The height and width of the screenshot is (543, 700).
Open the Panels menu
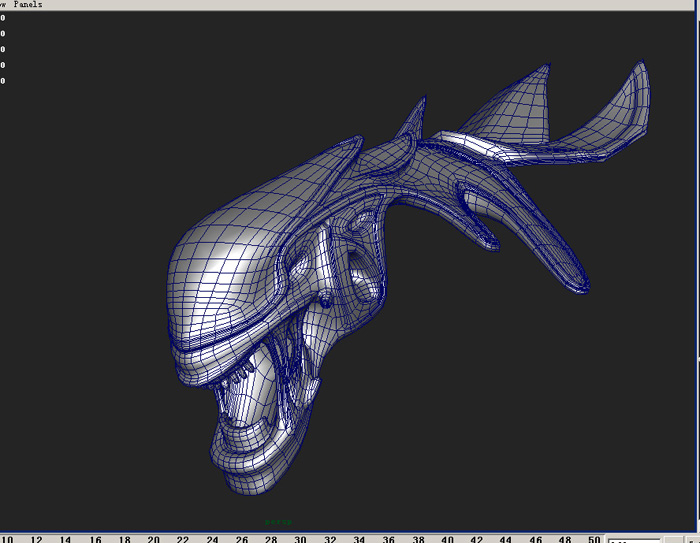(28, 4)
